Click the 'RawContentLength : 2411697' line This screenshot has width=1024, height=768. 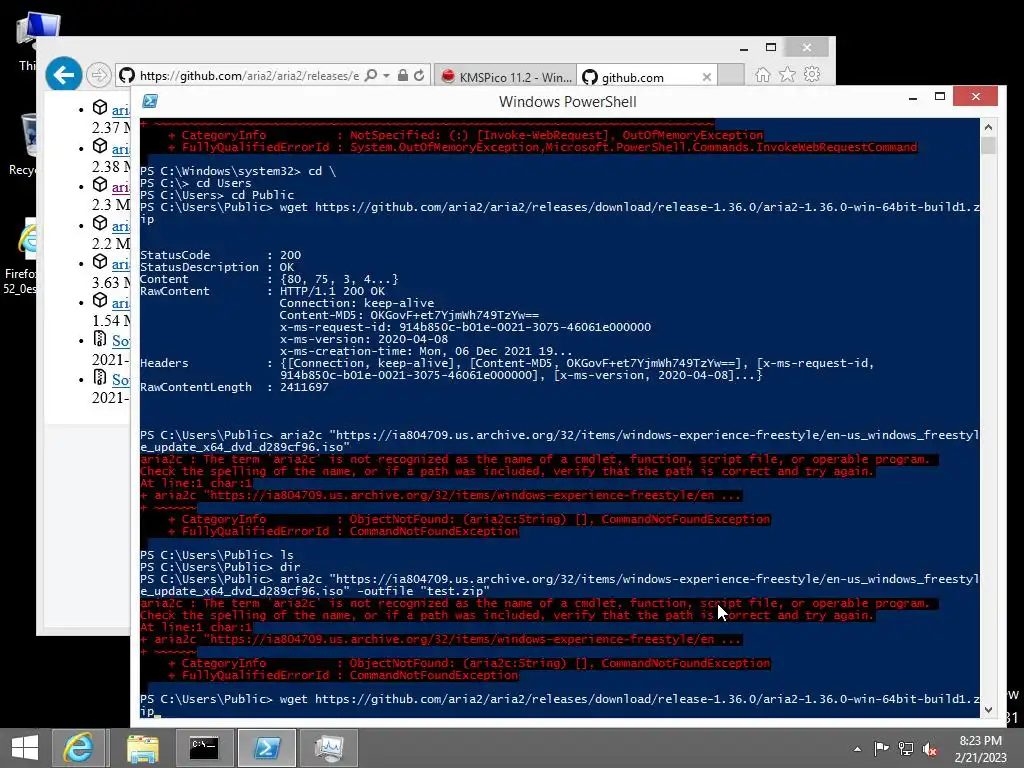(x=234, y=387)
